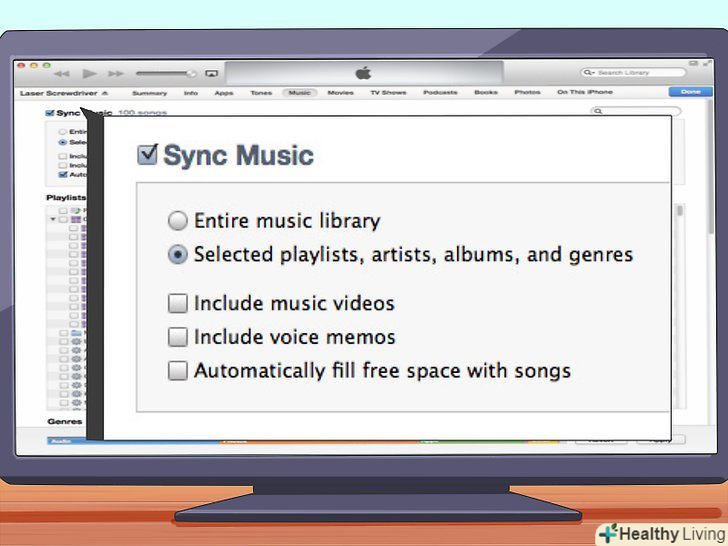Viewport: 728px width, 546px height.
Task: Switch to the mini player icon top right
Action: 693,63
